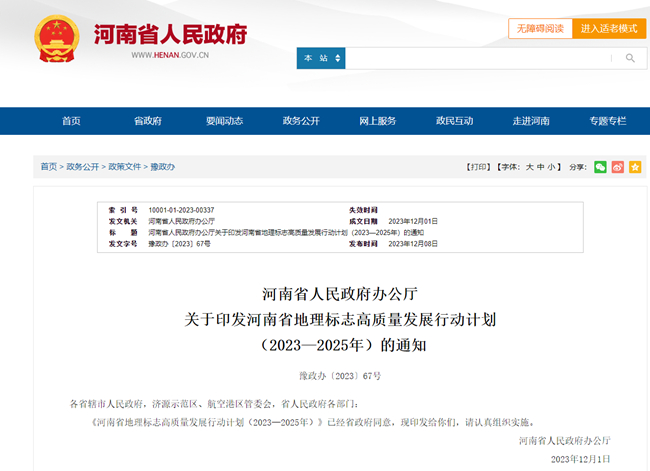Open the 政务公开 navigation menu item
Image resolution: width=650 pixels, height=471 pixels.
coord(301,121)
